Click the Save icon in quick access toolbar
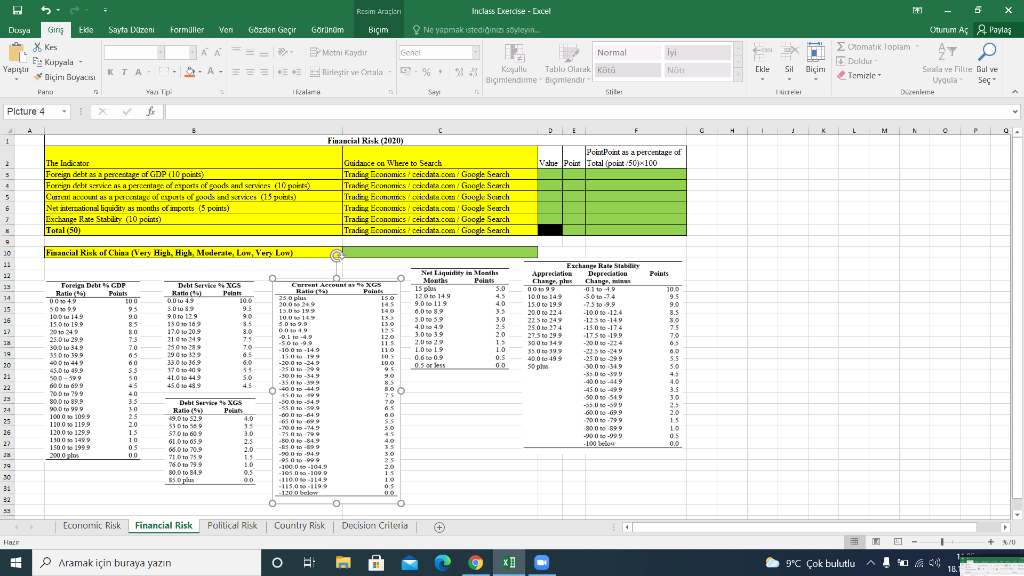The width and height of the screenshot is (1024, 576). [x=18, y=10]
